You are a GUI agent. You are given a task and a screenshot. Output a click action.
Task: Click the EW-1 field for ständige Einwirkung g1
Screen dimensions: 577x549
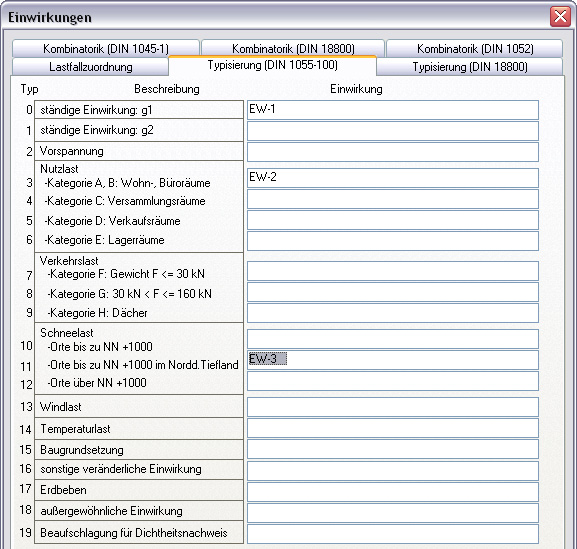pos(393,110)
